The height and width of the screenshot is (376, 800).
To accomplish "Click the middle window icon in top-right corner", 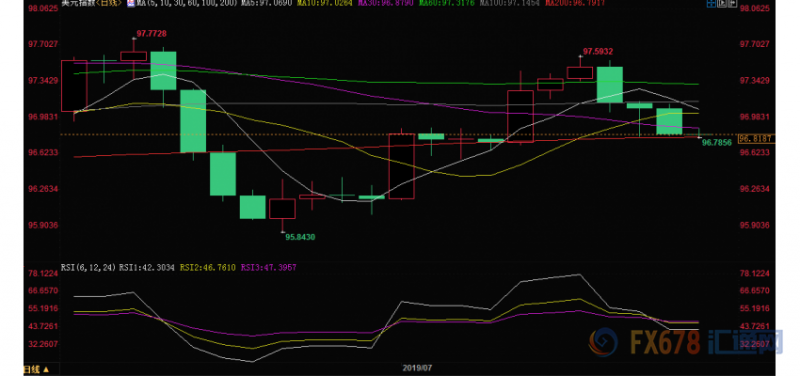I will (x=722, y=3).
